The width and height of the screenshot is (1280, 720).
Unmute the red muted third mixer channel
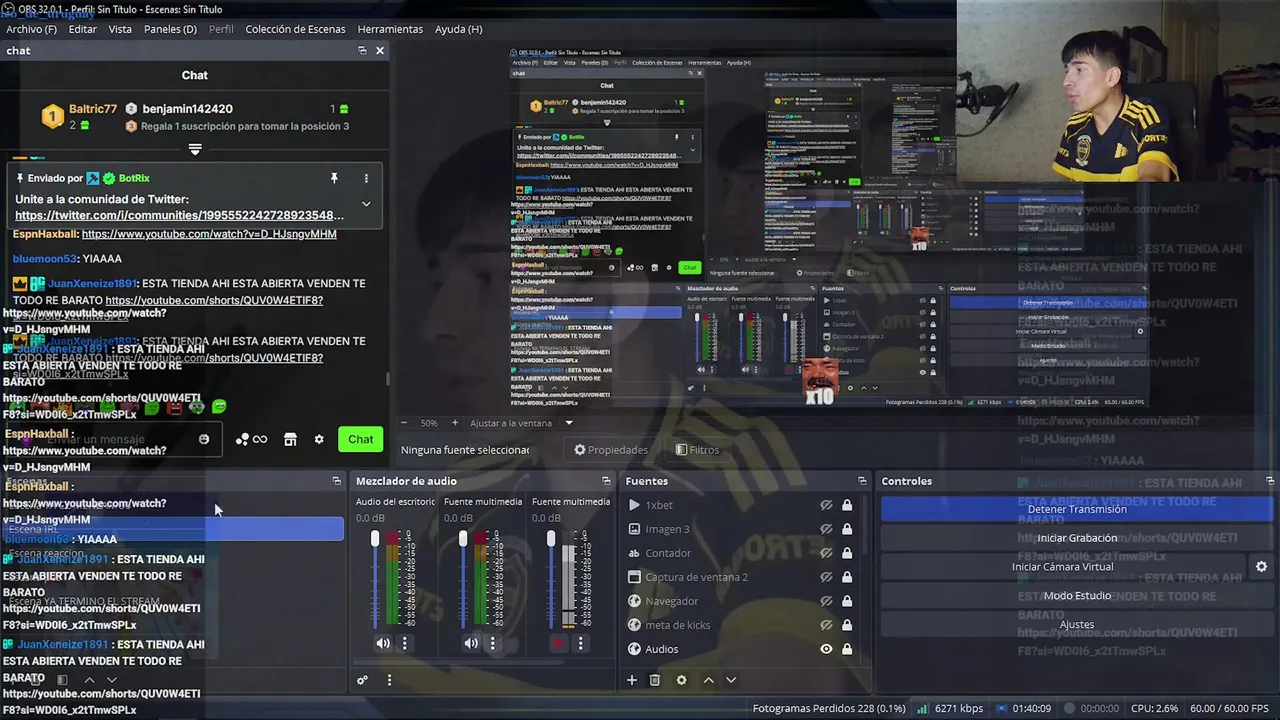(x=559, y=643)
